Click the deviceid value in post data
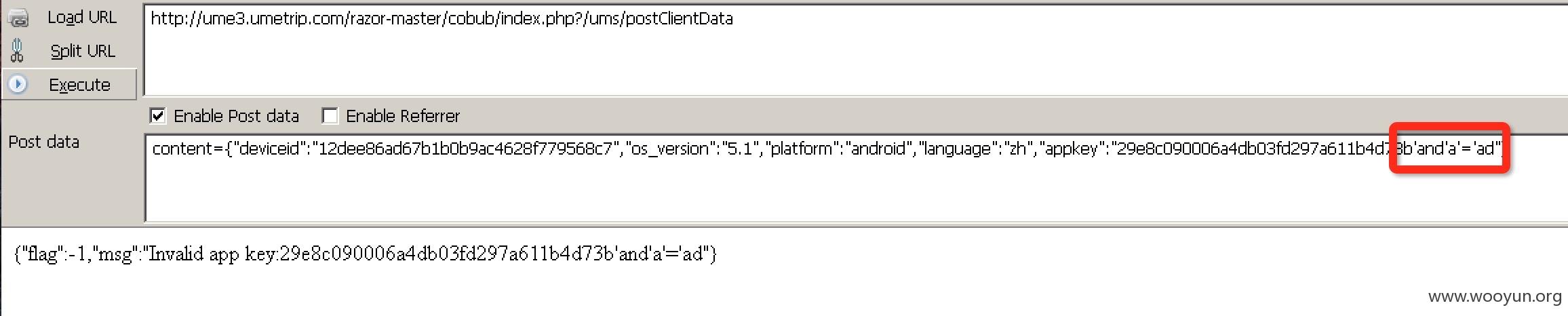The image size is (1568, 316). click(x=466, y=149)
